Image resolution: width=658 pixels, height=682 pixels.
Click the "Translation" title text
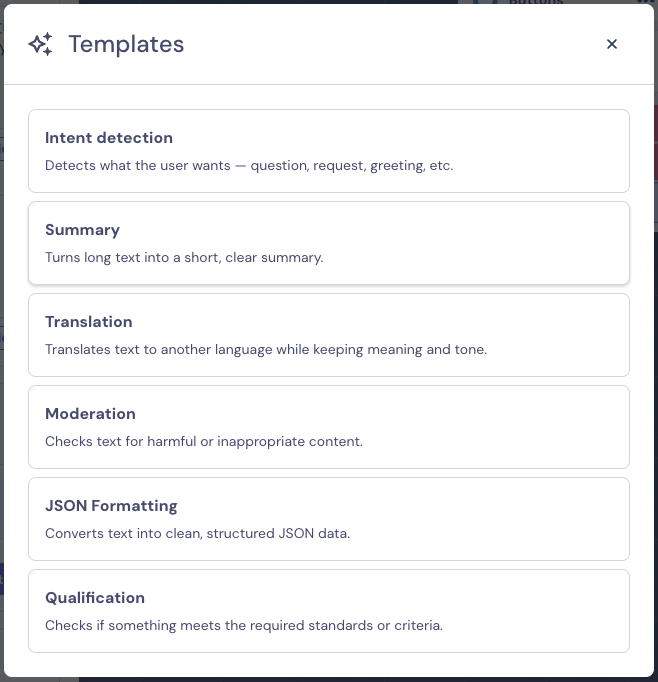pyautogui.click(x=89, y=322)
